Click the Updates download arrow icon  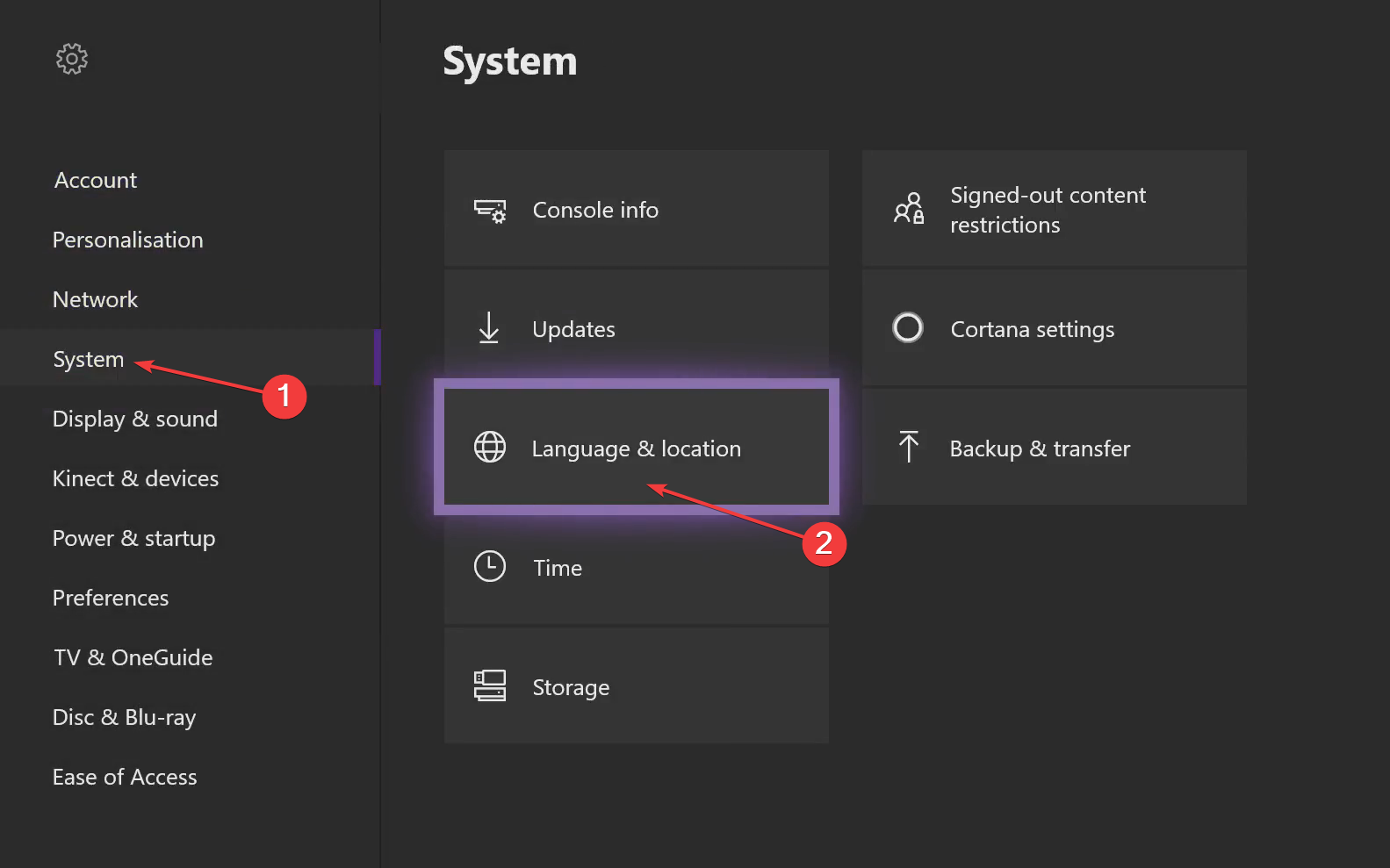click(x=489, y=328)
